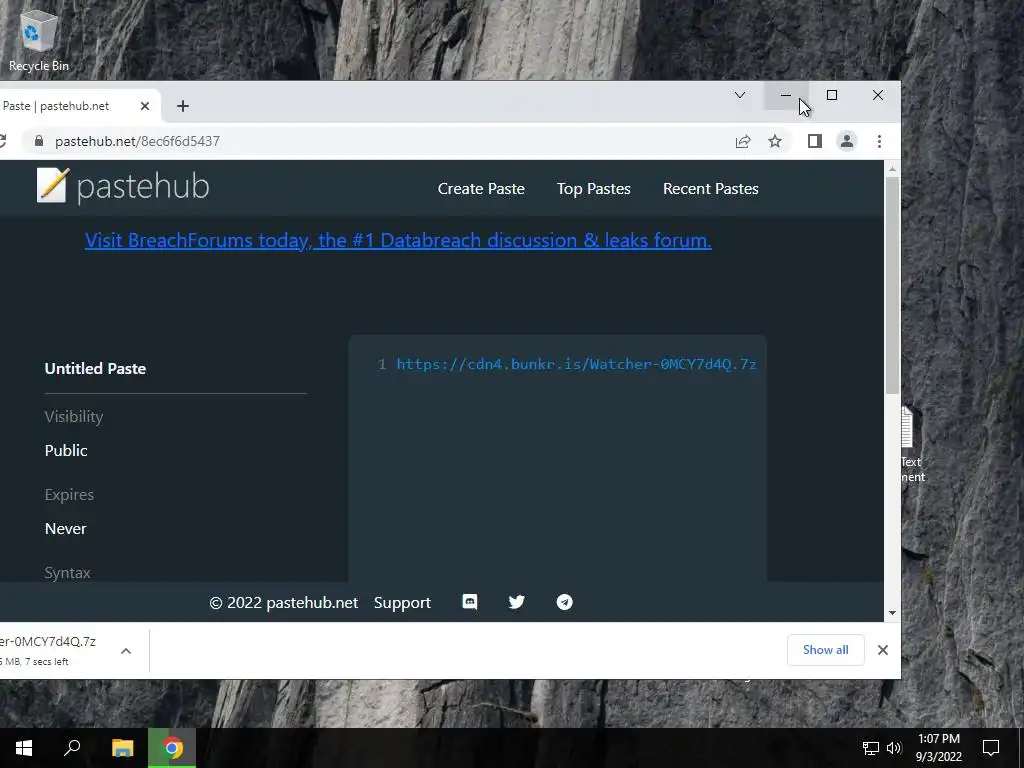
Task: Click the scrollbar up arrow
Action: (x=892, y=169)
